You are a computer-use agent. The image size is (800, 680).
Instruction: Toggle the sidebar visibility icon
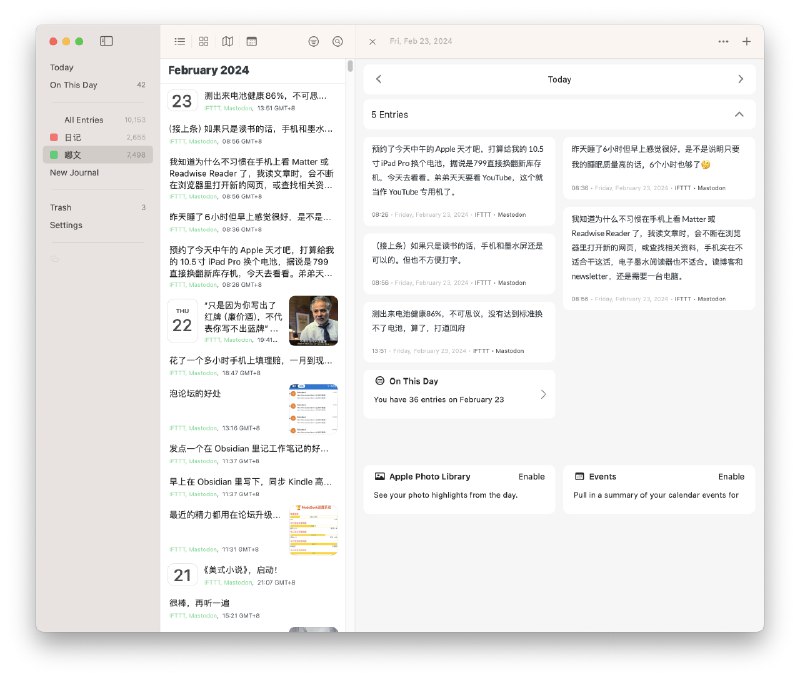(x=106, y=41)
